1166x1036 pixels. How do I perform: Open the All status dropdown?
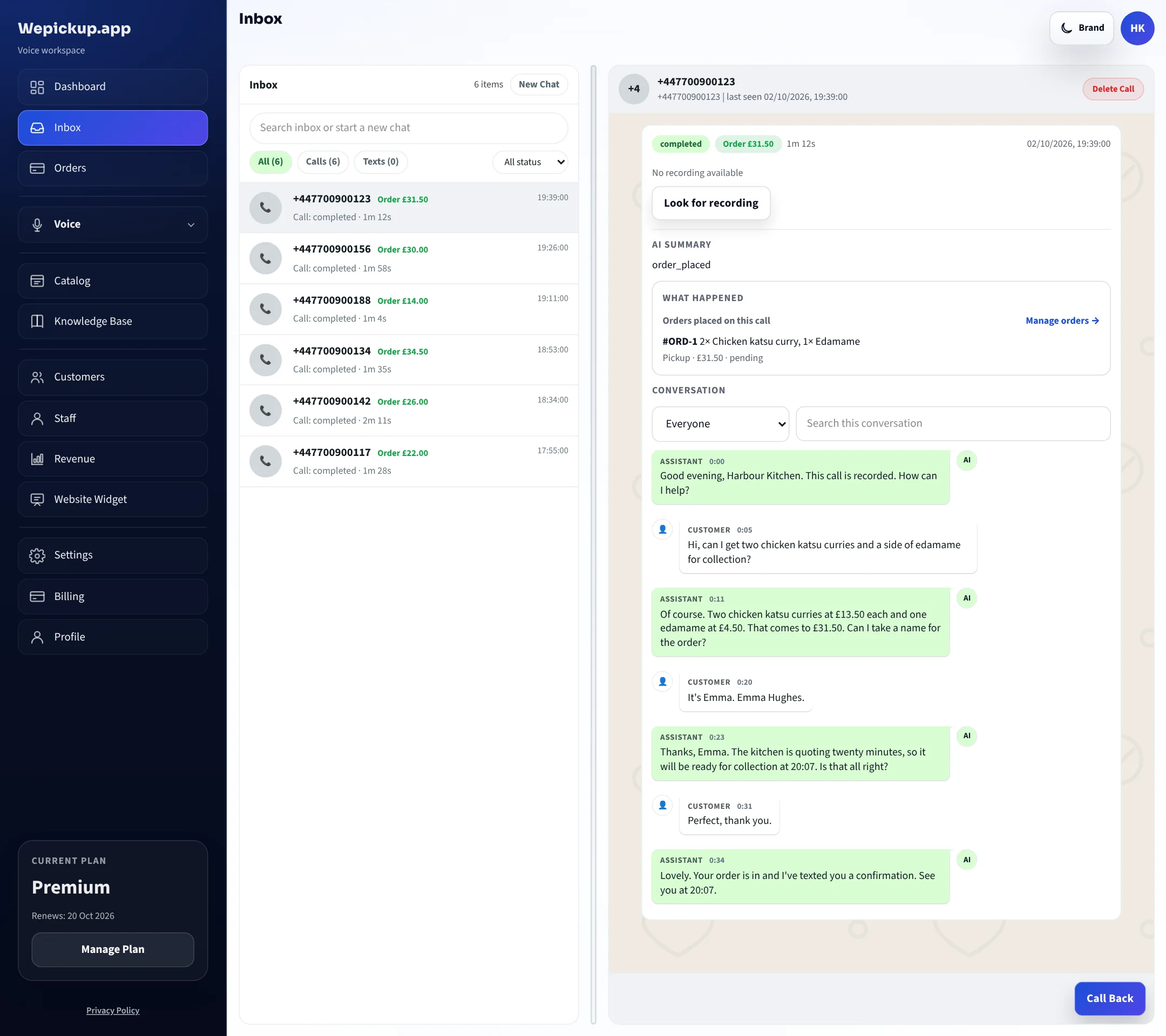coord(530,162)
